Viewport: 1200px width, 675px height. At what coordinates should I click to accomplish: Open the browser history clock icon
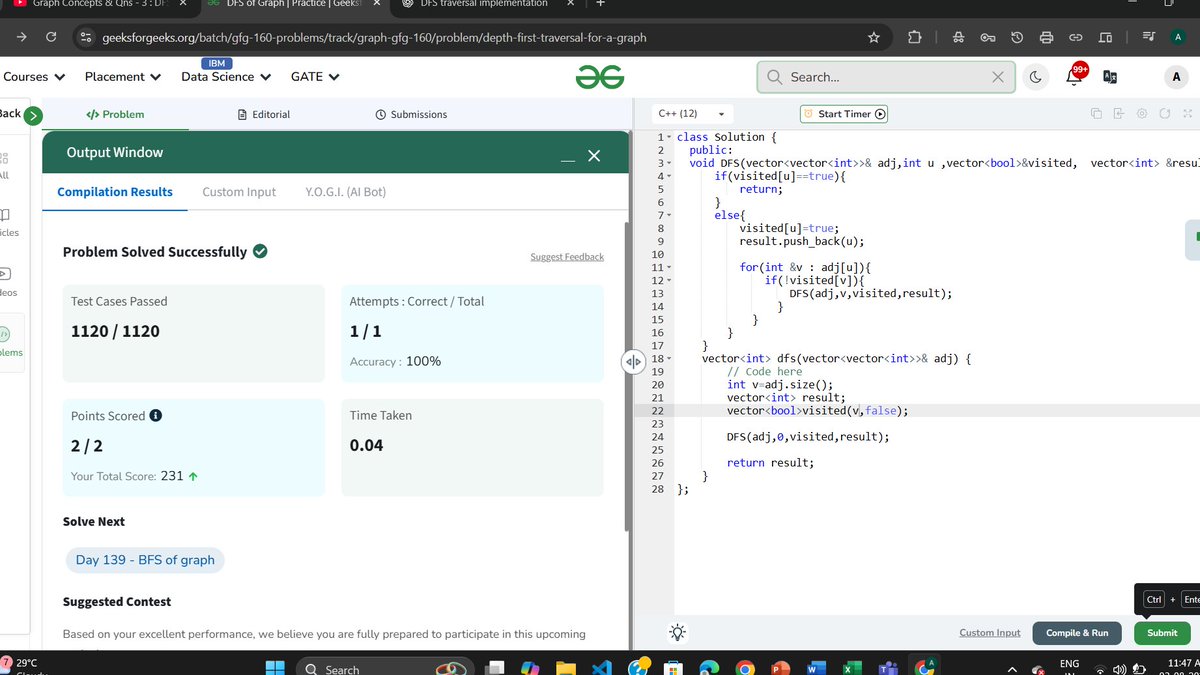(x=1017, y=38)
